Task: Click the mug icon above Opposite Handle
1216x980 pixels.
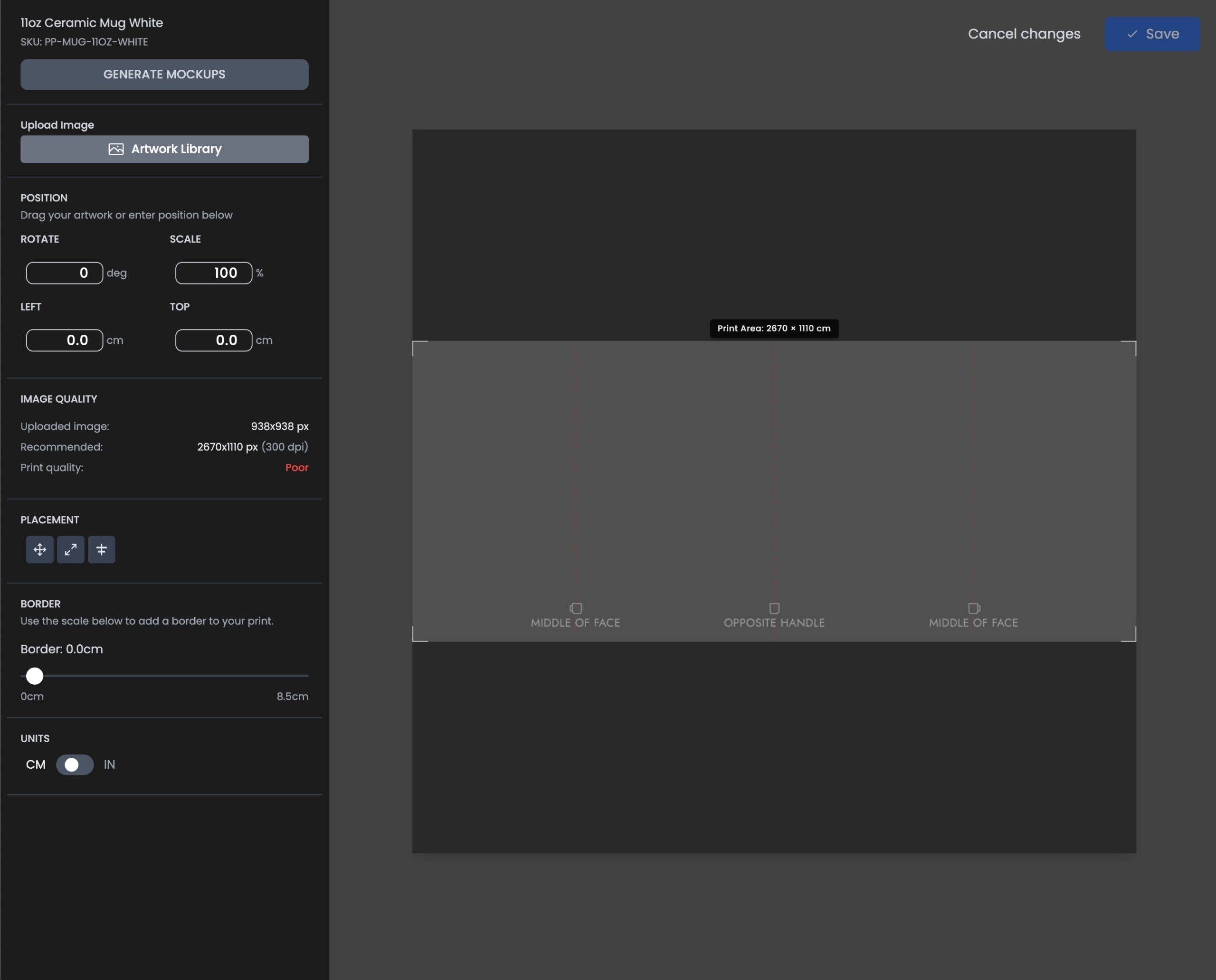Action: click(774, 608)
